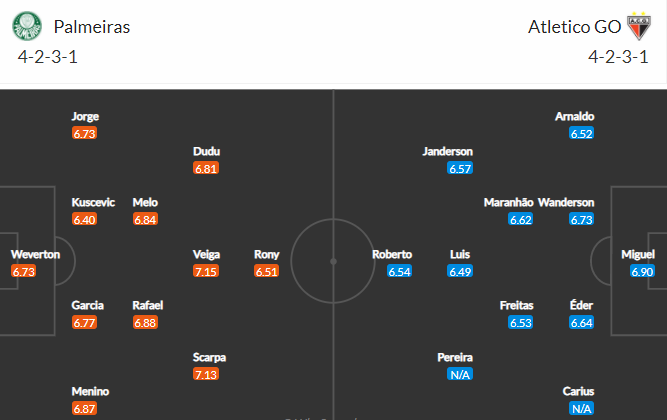667x420 pixels.
Task: Open player Maranhão on the pitch
Action: click(x=508, y=202)
